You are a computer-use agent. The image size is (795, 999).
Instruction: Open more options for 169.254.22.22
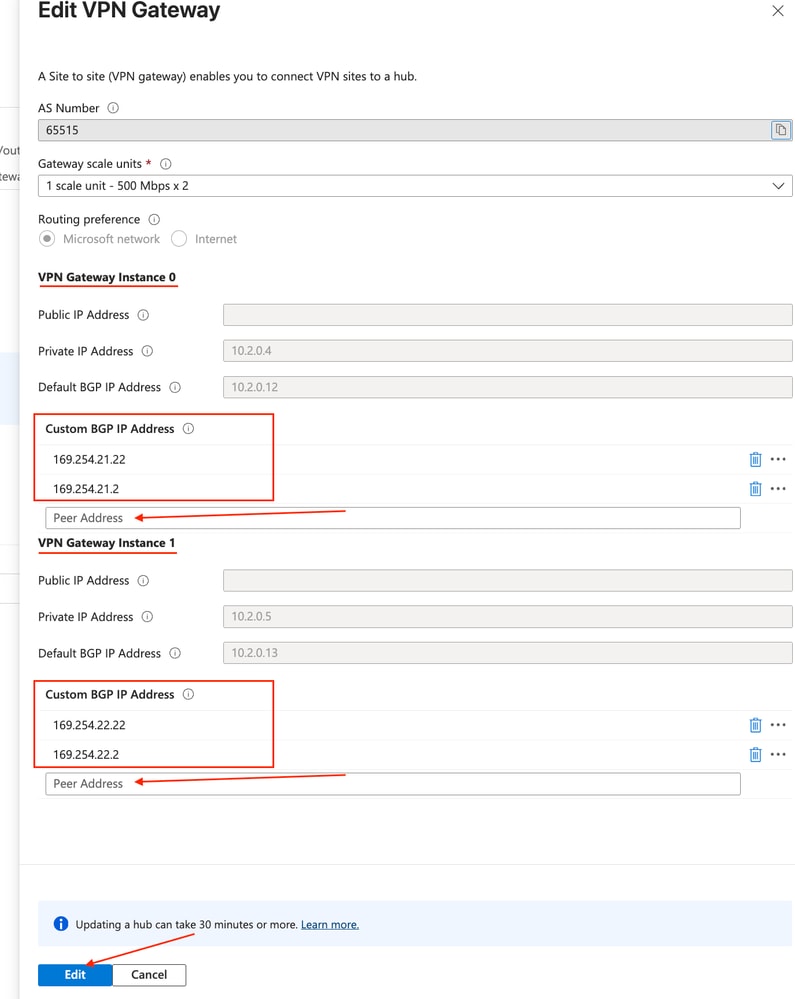point(778,725)
